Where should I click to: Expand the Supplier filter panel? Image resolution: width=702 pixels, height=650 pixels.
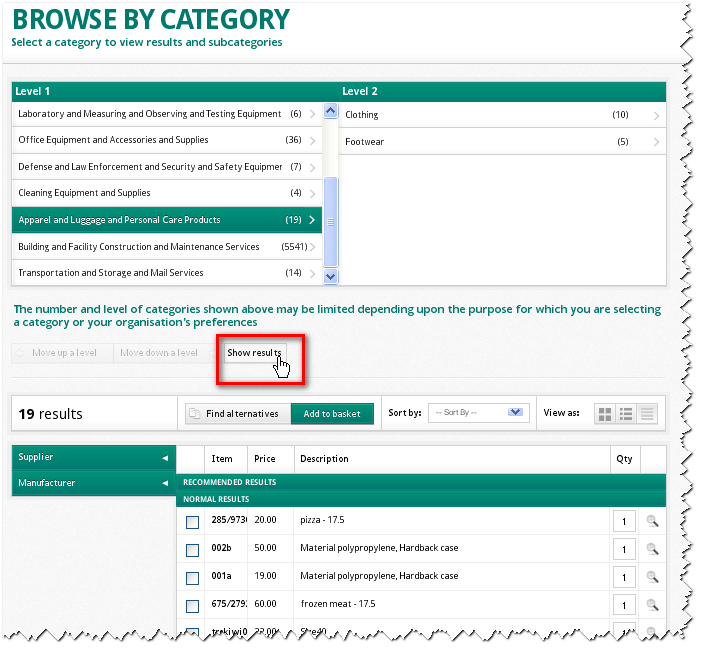coord(93,458)
